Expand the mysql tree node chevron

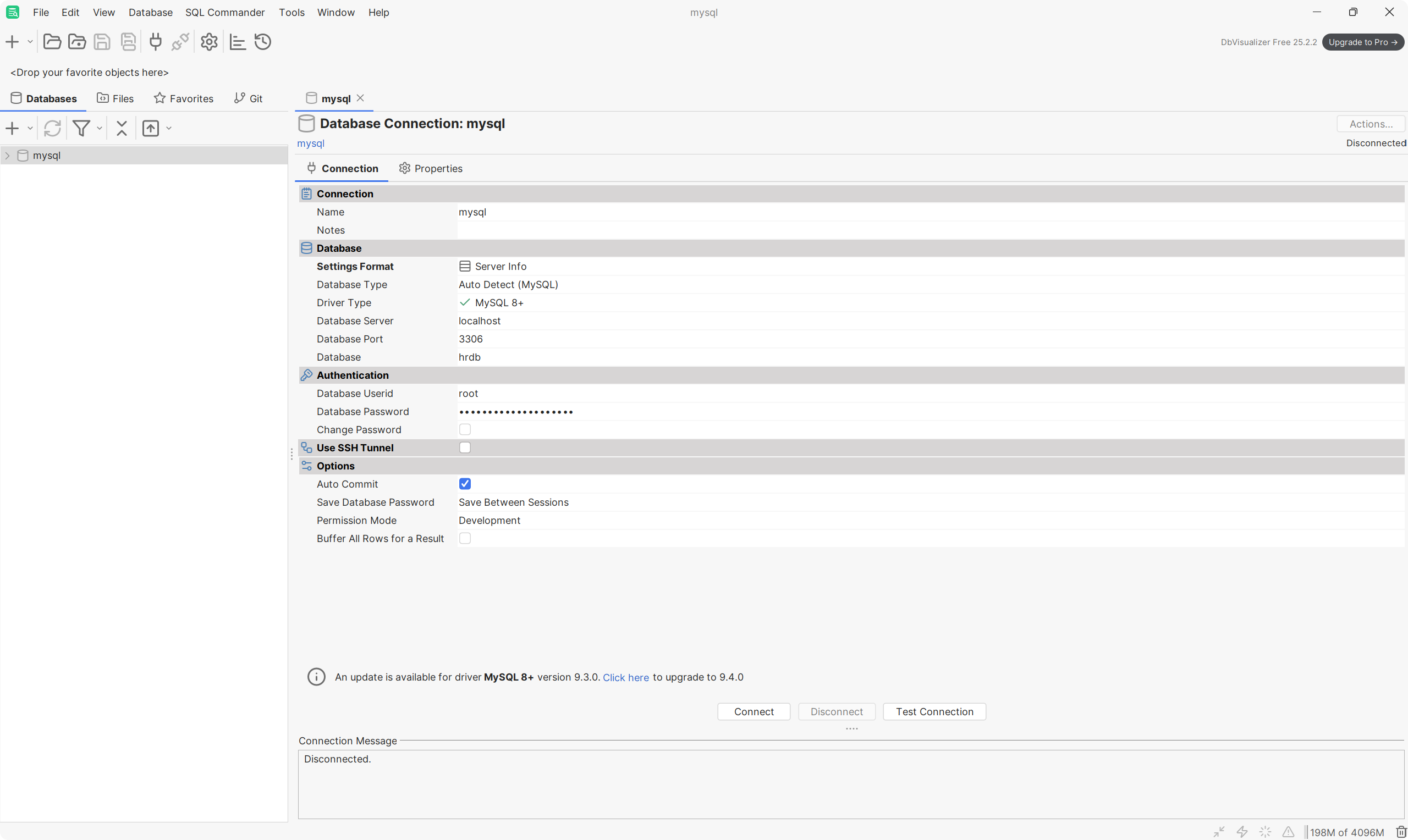click(x=7, y=156)
